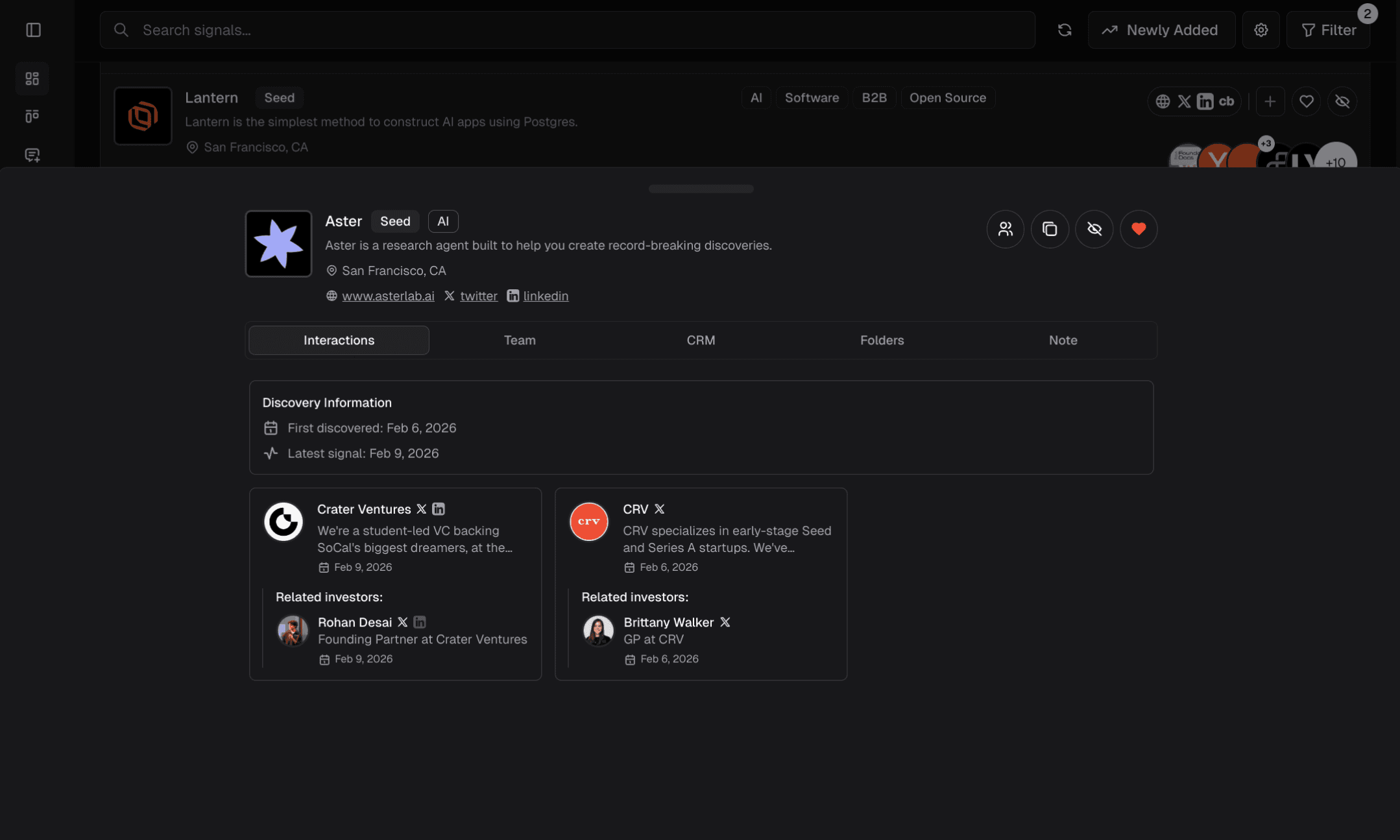Open Rohan Desai's LinkedIn icon

(420, 622)
